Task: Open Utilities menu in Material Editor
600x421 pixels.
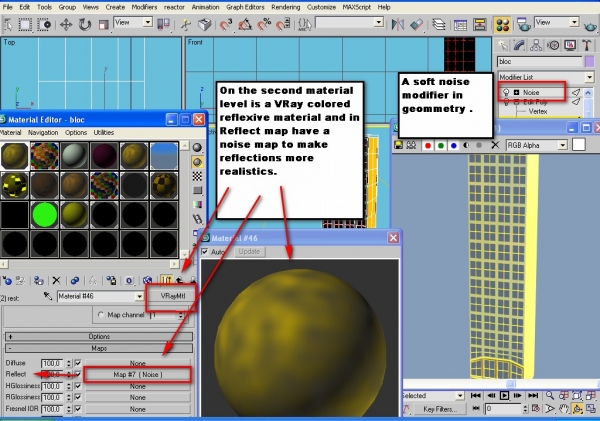Action: coord(104,132)
